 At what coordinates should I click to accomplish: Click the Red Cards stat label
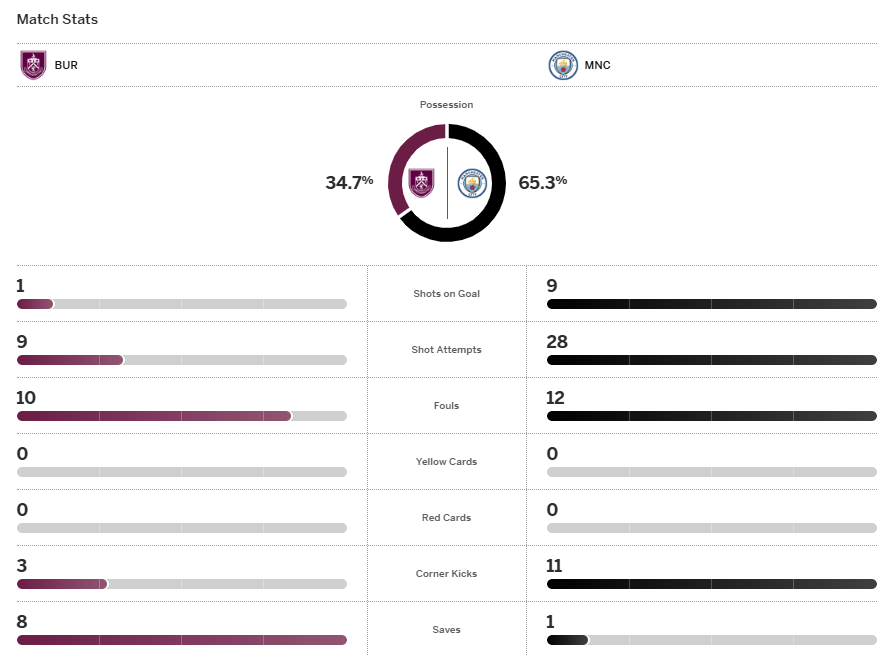446,518
